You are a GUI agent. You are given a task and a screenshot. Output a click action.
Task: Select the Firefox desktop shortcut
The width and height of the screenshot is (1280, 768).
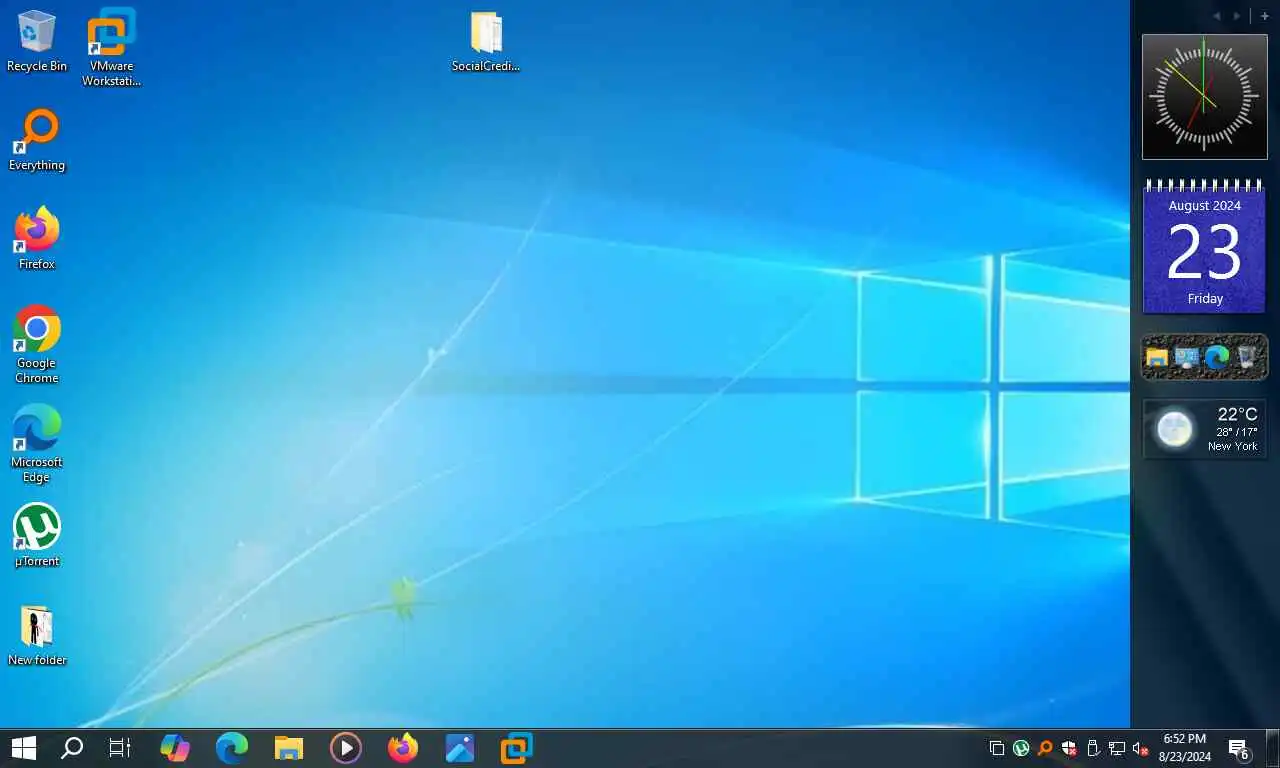(x=37, y=239)
